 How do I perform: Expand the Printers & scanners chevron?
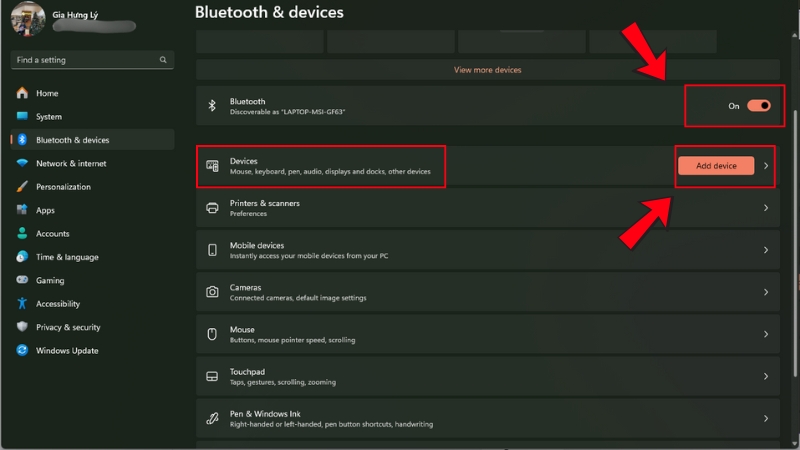[766, 208]
